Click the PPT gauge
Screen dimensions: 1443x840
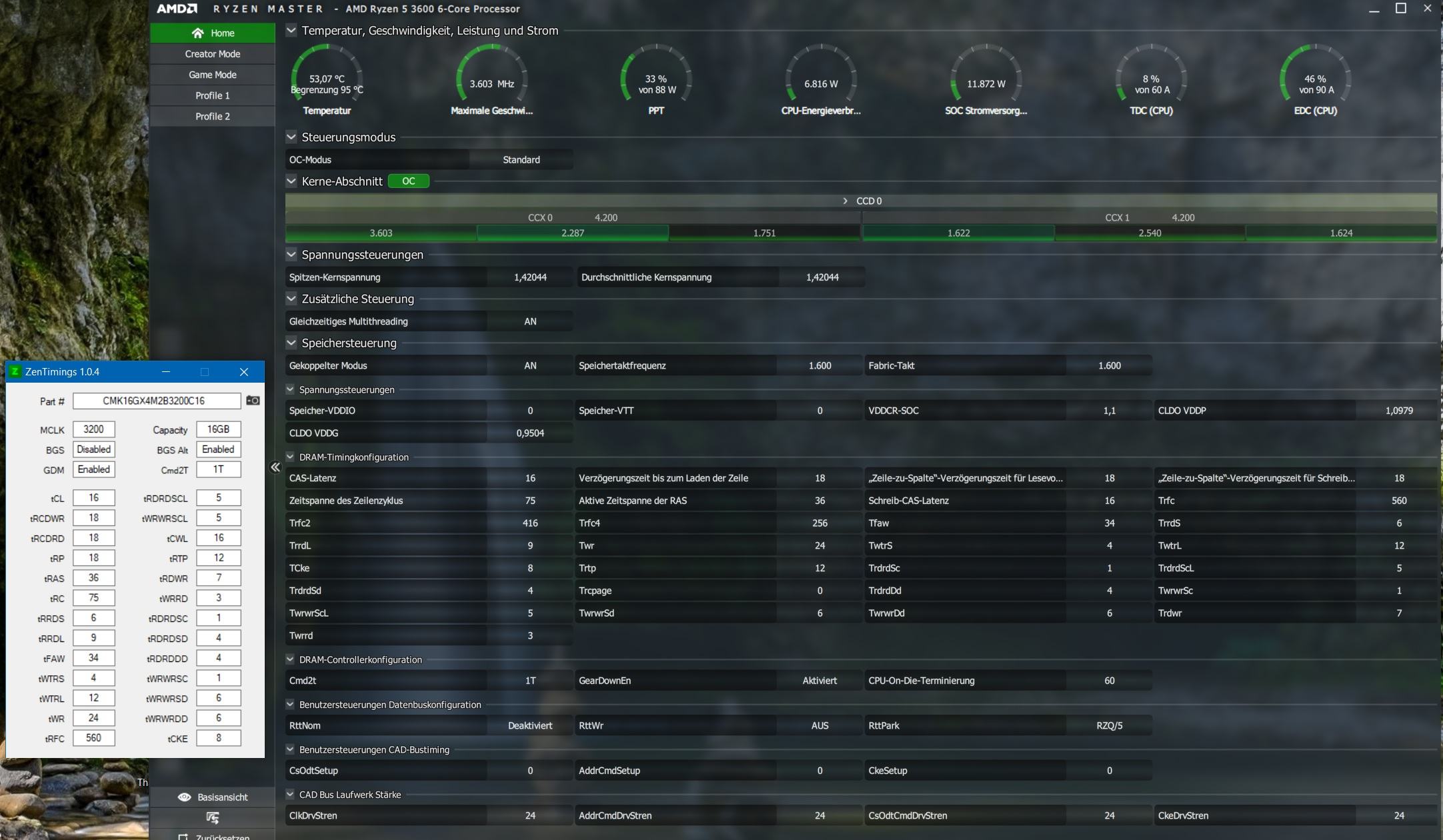coord(657,80)
